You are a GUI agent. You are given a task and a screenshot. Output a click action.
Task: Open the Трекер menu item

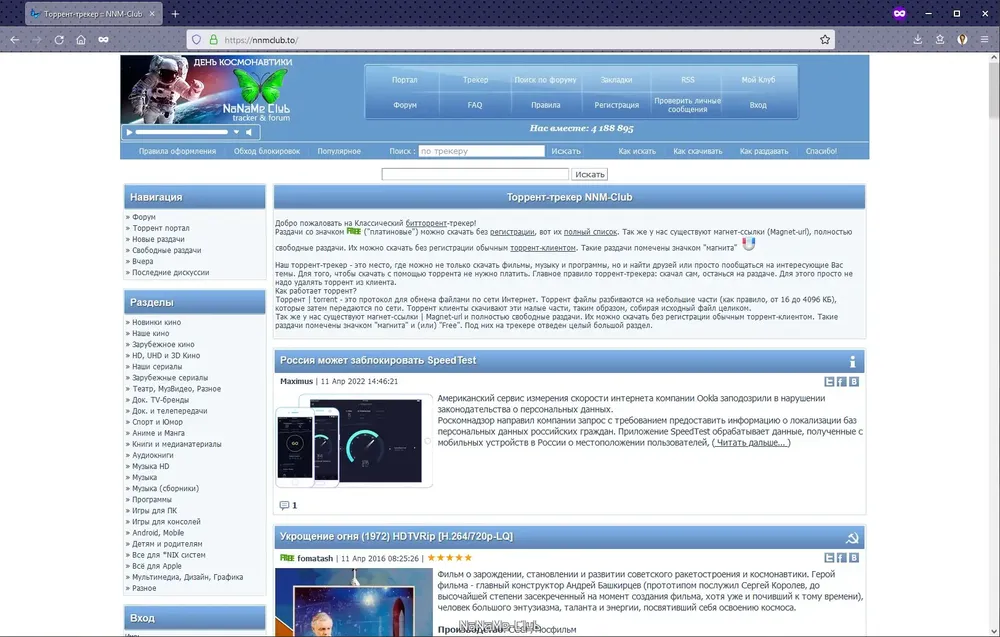[x=475, y=80]
